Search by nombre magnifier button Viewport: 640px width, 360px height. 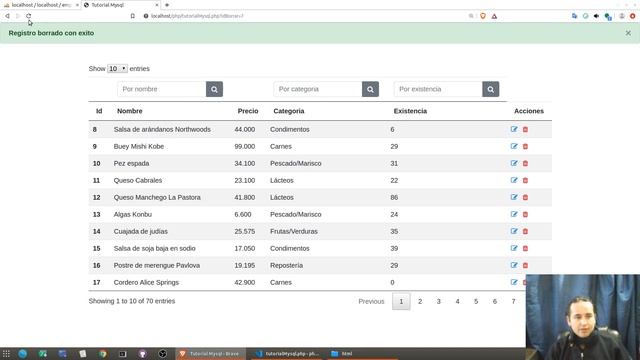tap(214, 89)
